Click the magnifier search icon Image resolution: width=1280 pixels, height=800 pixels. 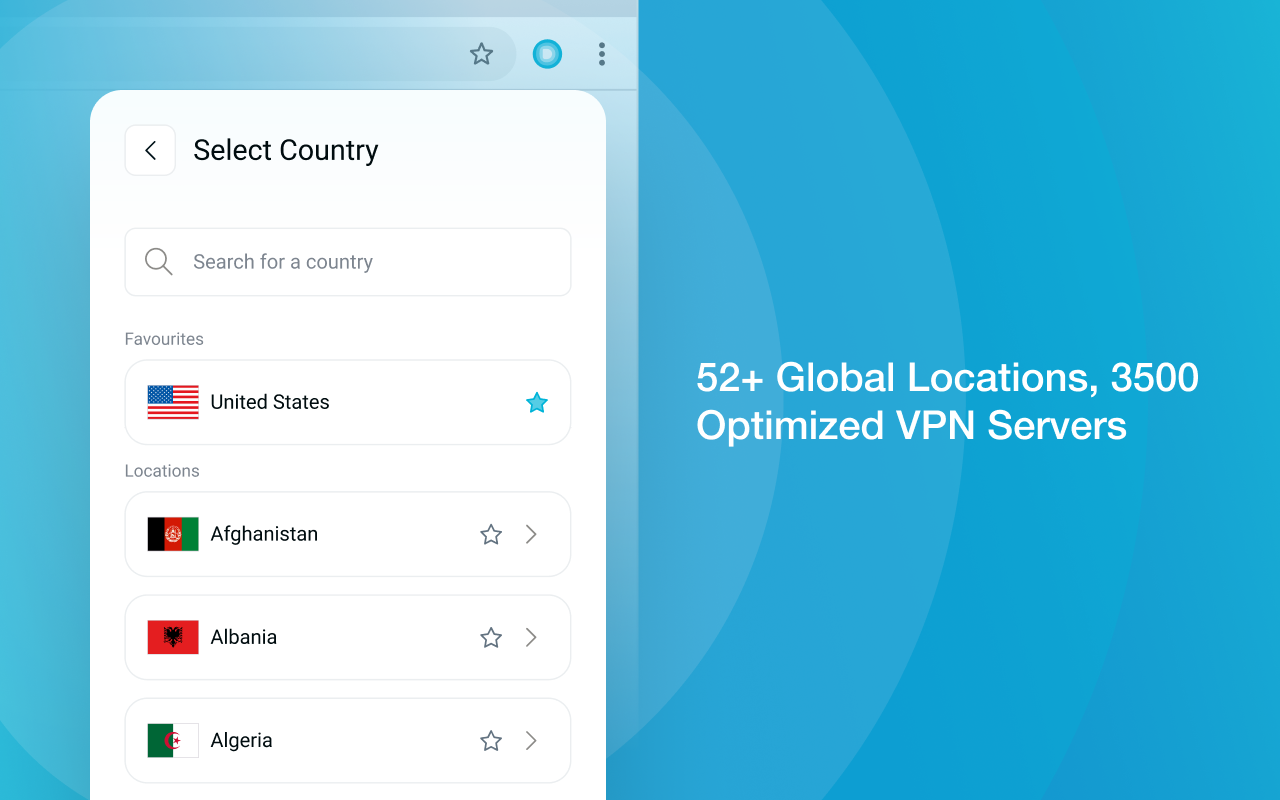[x=159, y=262]
